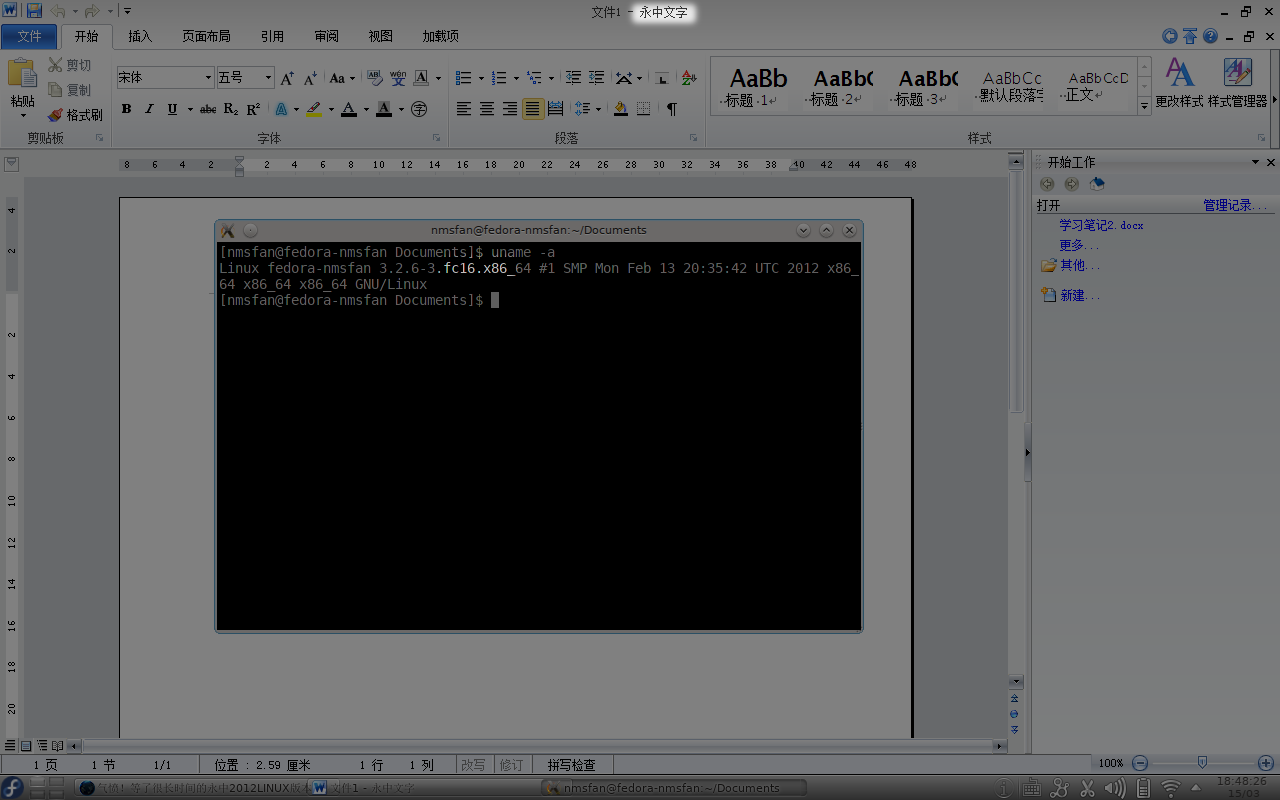Image resolution: width=1280 pixels, height=800 pixels.
Task: Save document from quick access toolbar
Action: point(34,11)
